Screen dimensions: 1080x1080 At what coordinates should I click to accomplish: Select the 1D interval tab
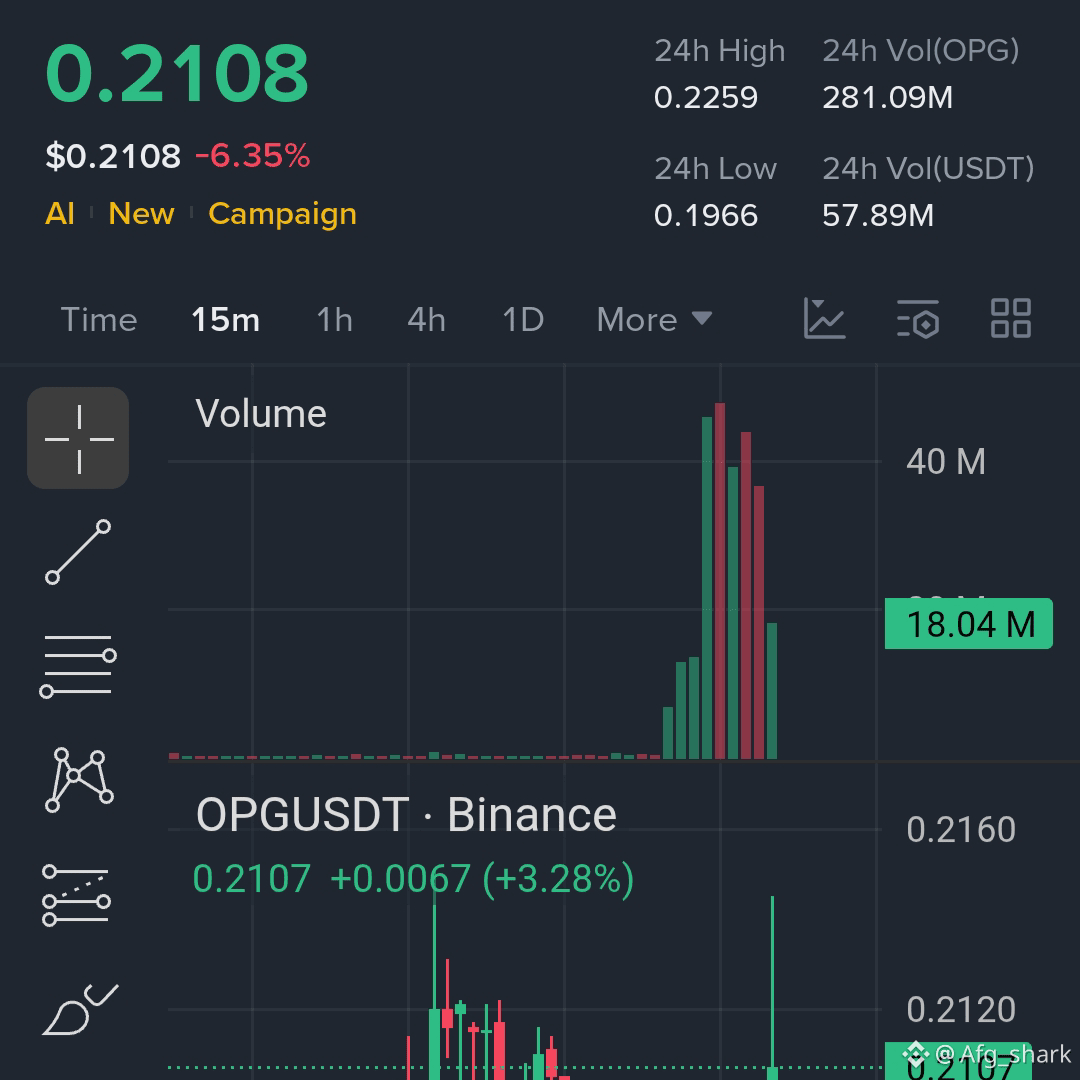[523, 320]
